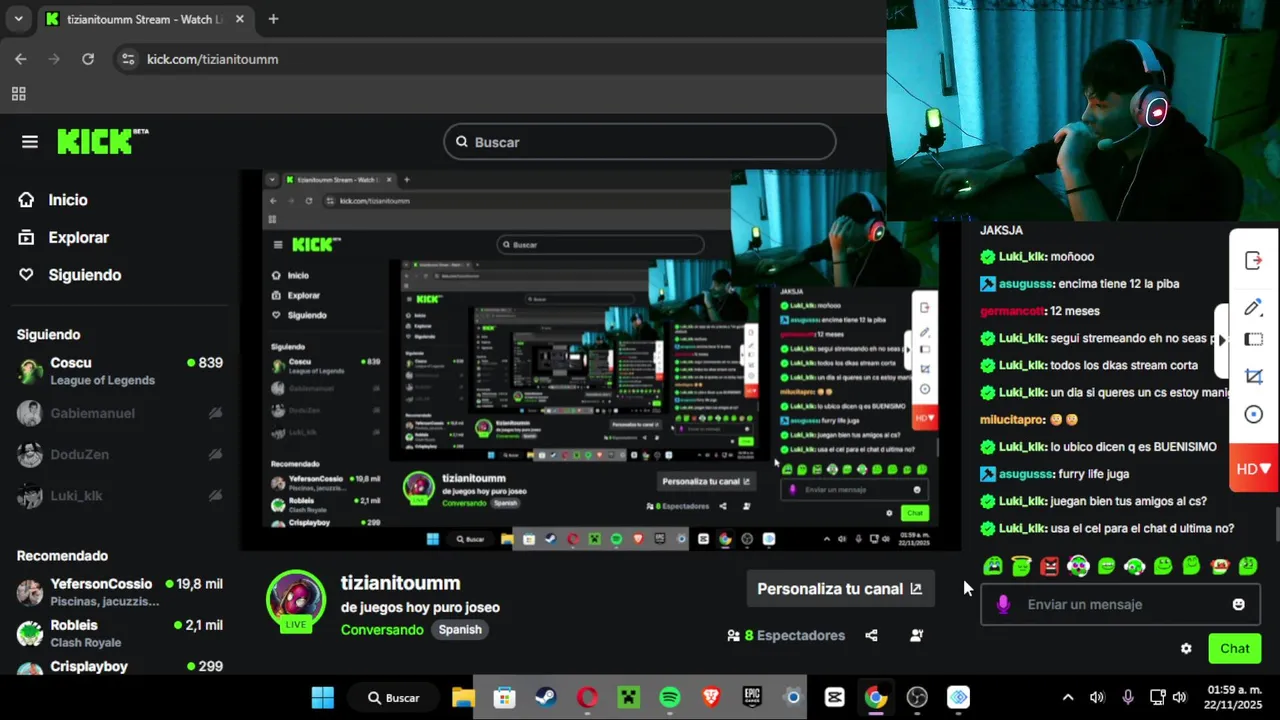Open YefersonCossio recommended channel
The image size is (1280, 720).
click(x=120, y=592)
